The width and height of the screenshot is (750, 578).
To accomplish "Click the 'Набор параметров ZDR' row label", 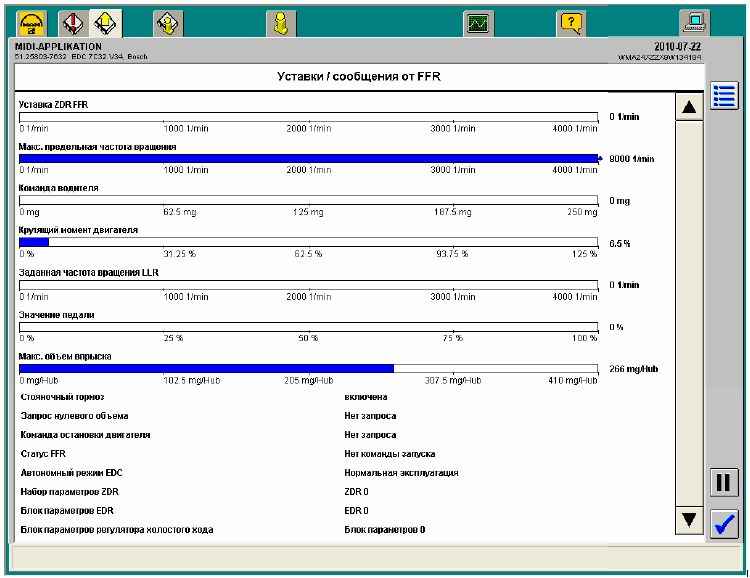I will 69,492.
